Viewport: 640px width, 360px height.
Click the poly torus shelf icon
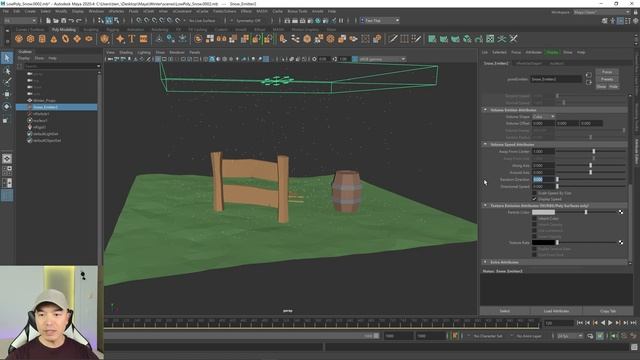65,39
